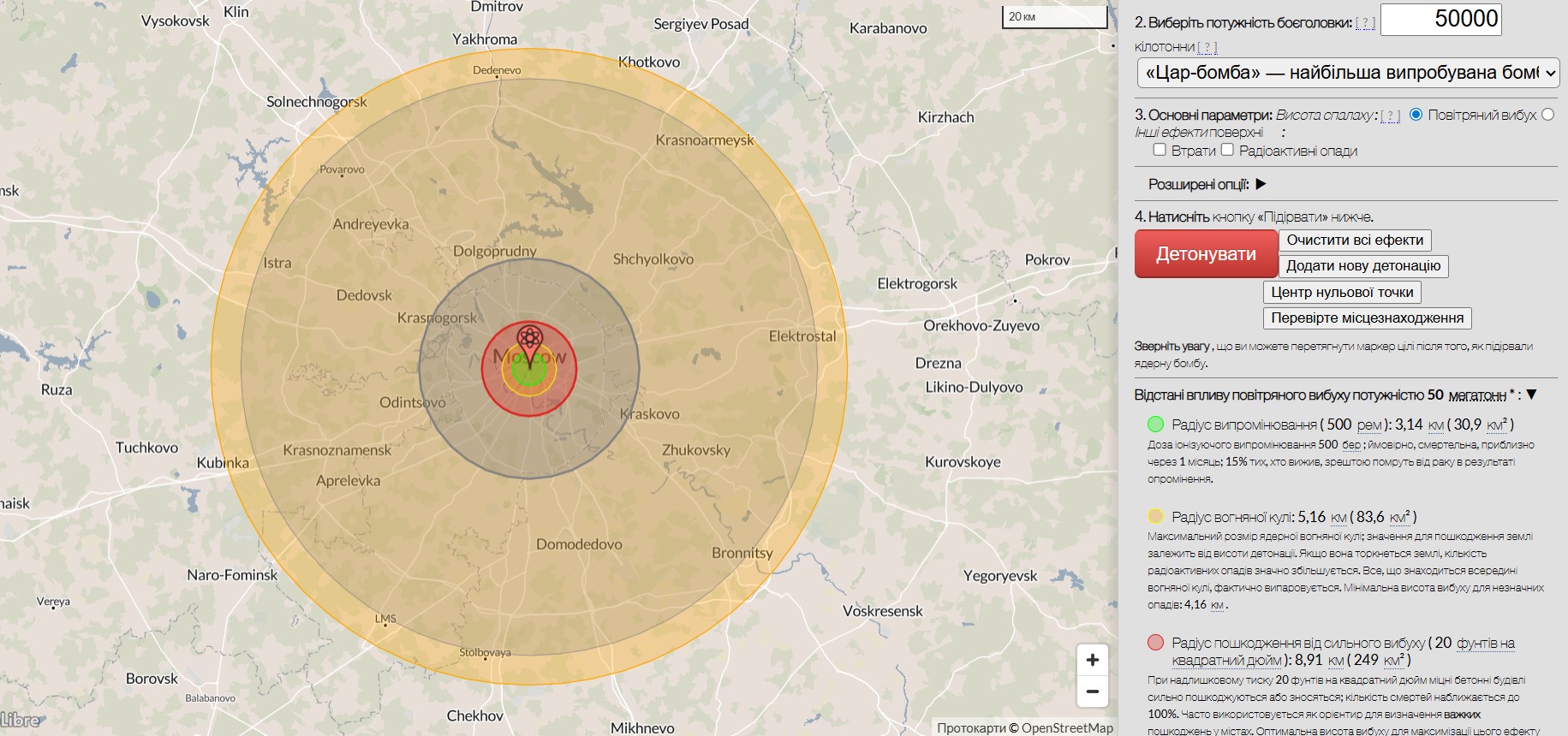
Task: Zoom in on the map with plus button
Action: (1092, 660)
